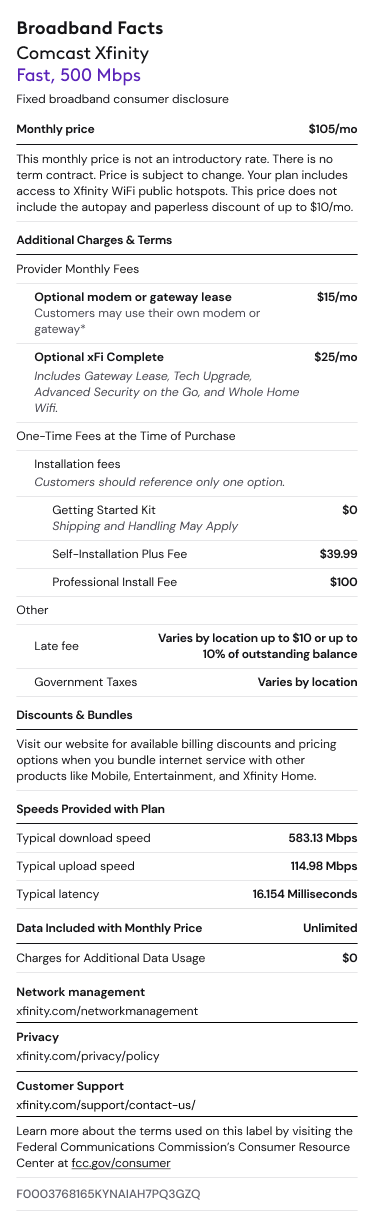Select the Data Included Unlimited value

point(330,928)
